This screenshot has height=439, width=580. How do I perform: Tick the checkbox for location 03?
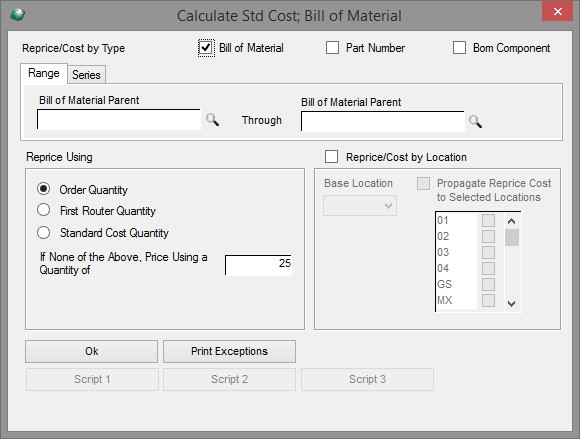pyautogui.click(x=488, y=252)
